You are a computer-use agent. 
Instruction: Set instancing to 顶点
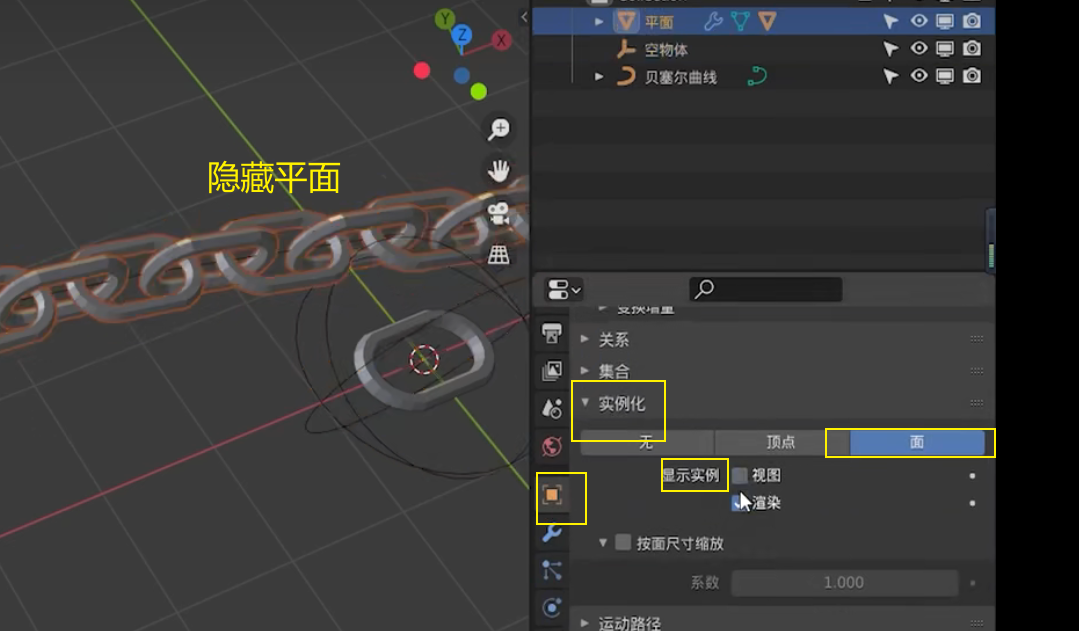781,442
